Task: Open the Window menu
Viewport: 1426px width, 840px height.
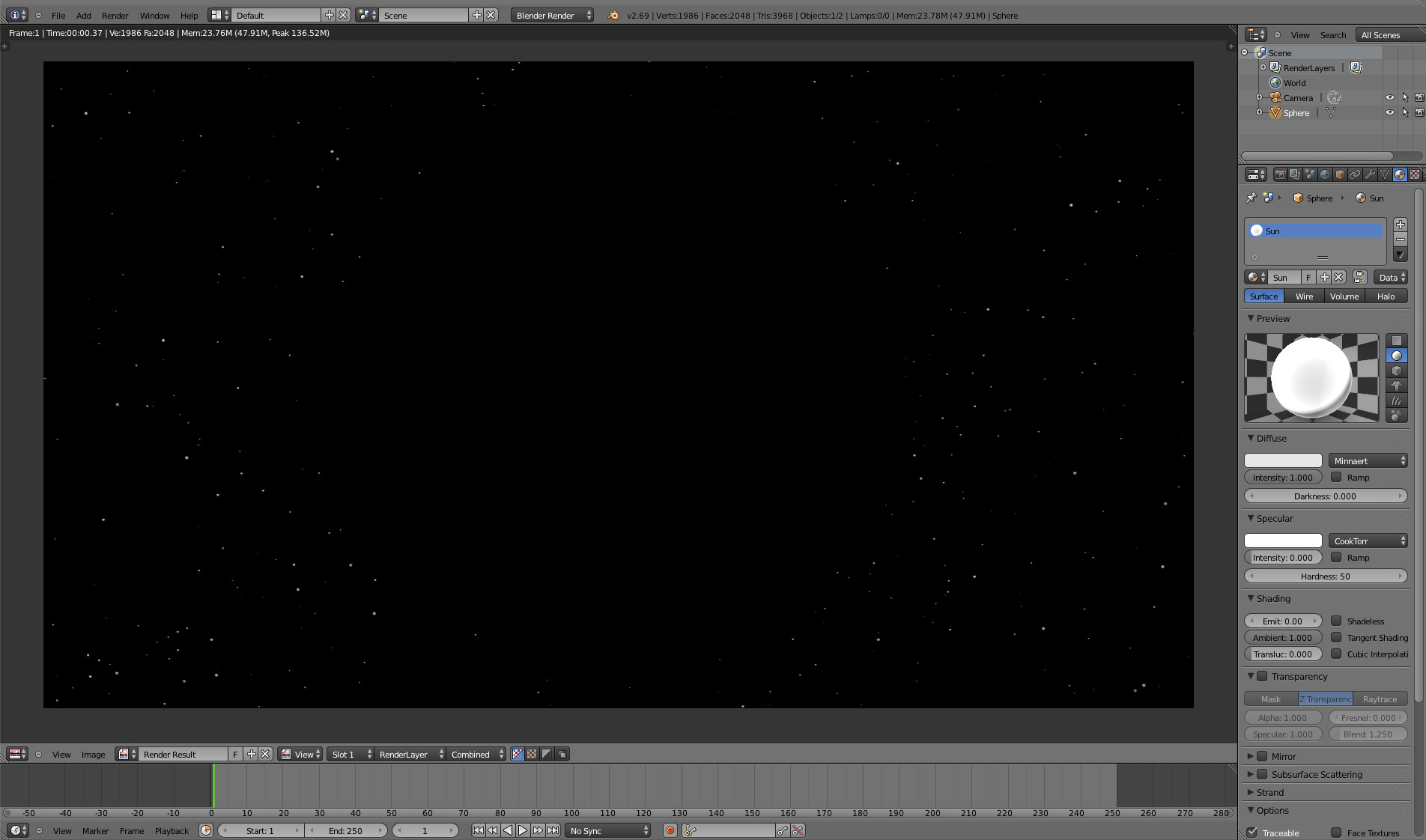Action: pos(155,15)
